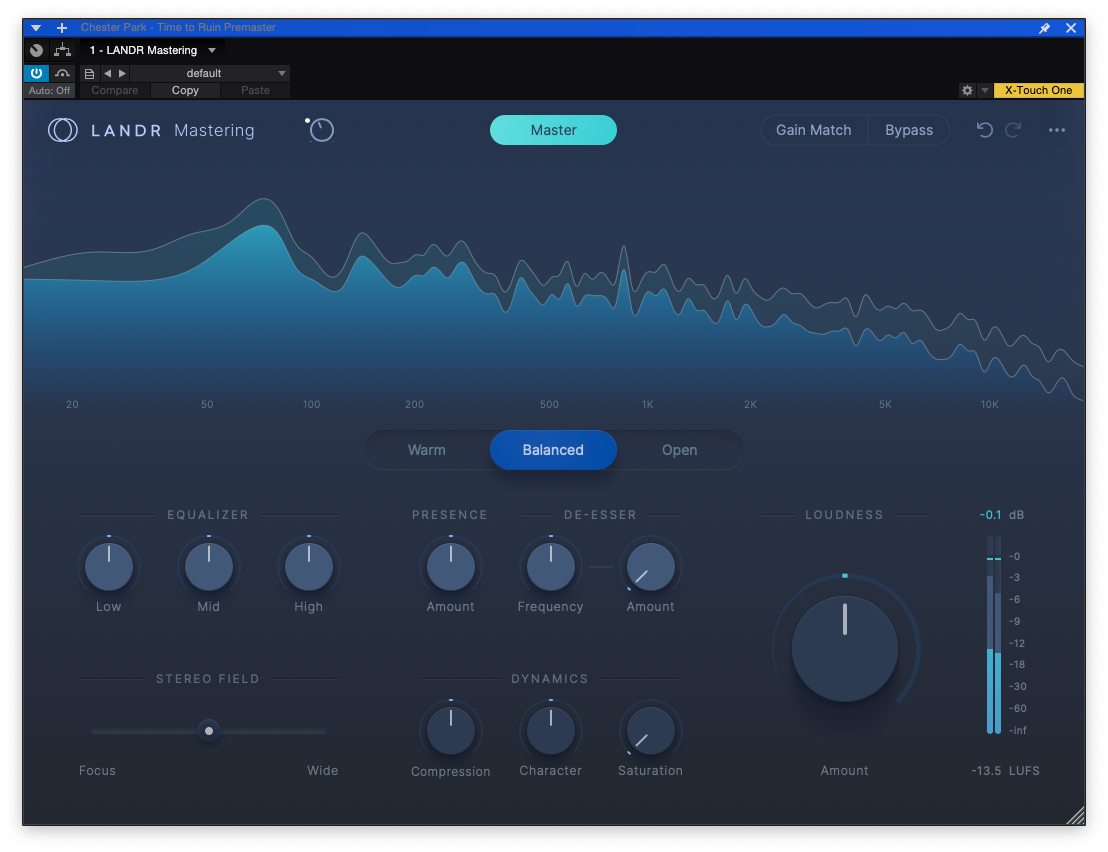Click the Master button
This screenshot has height=852, width=1108.
coord(553,130)
